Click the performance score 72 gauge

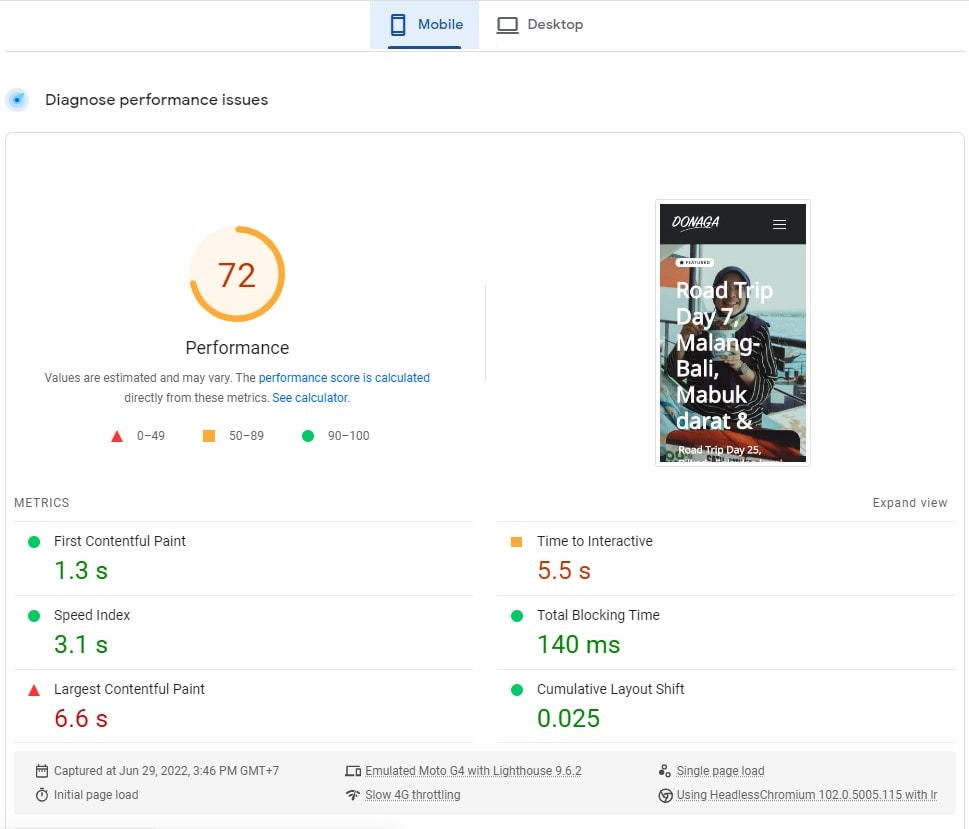click(237, 274)
